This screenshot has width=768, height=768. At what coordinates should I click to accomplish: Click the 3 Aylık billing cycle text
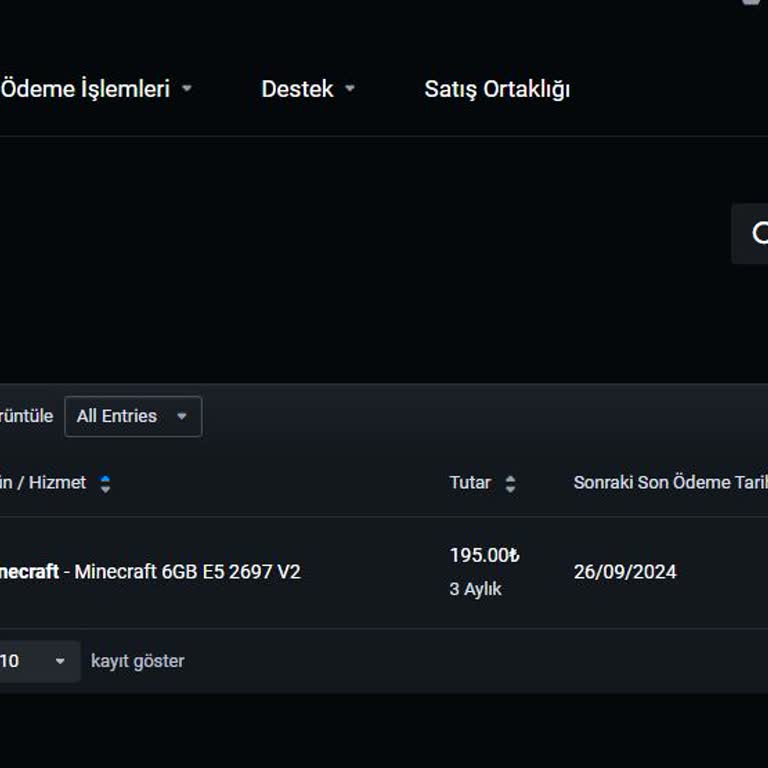click(x=475, y=589)
